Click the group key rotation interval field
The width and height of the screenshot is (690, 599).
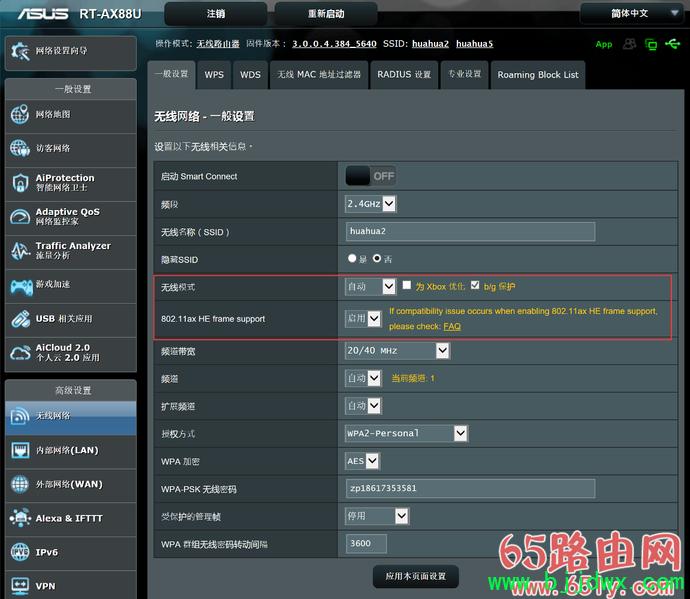(366, 544)
